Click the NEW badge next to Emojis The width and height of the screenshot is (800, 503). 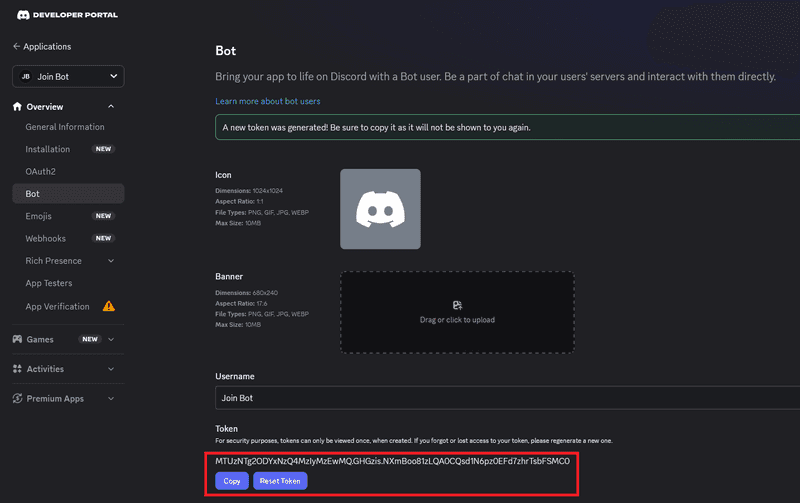click(x=104, y=216)
